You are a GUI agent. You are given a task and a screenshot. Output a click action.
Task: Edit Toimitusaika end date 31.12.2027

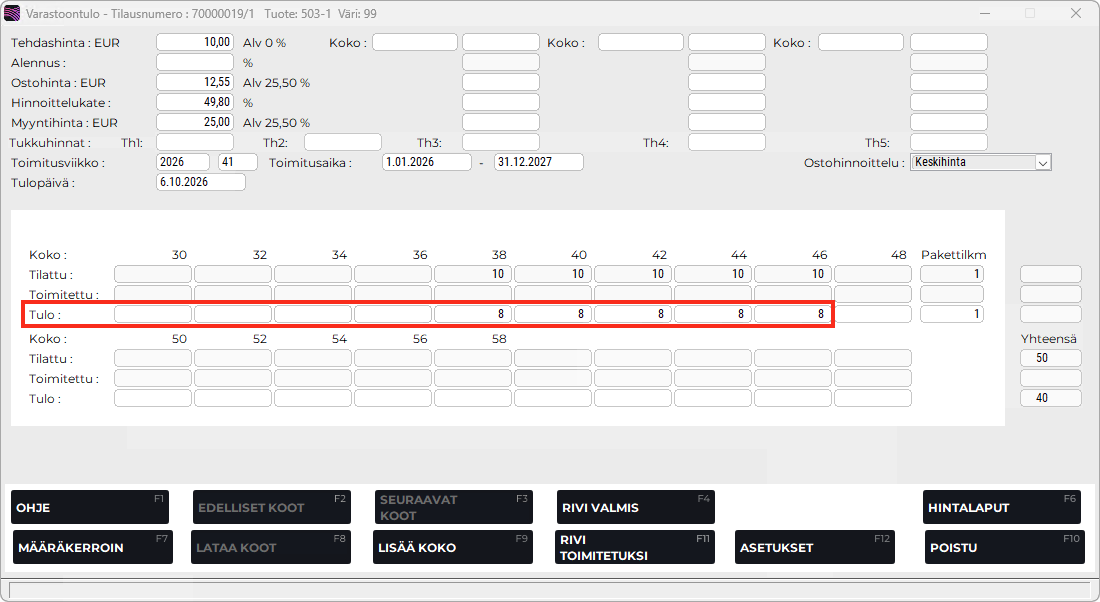coord(539,162)
